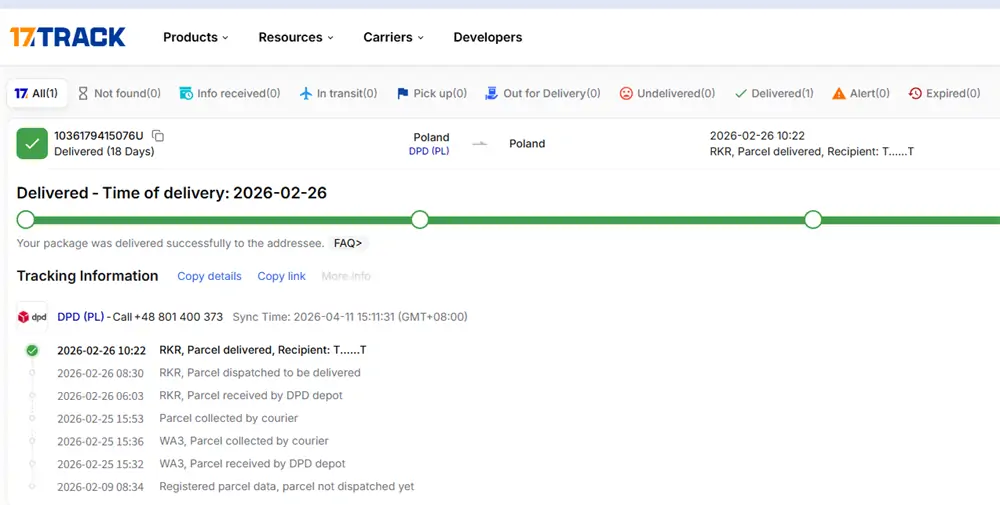Click phone number +48 801 400 373
The height and width of the screenshot is (505, 1000).
point(179,317)
